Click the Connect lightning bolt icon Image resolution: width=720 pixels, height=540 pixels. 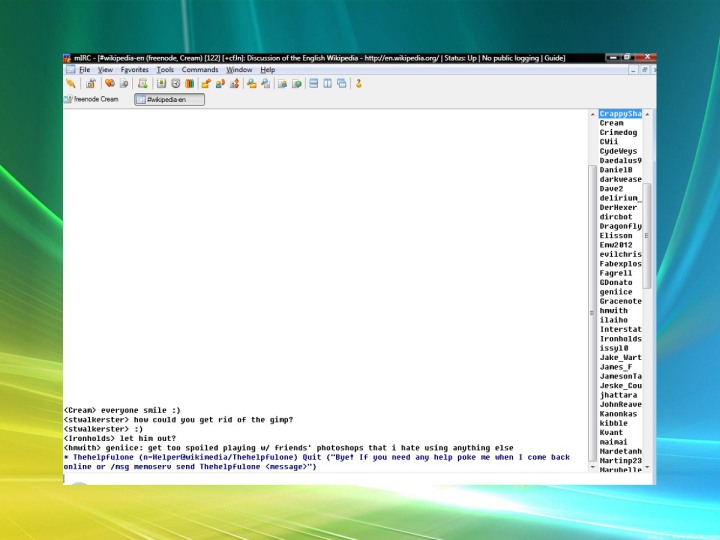click(71, 84)
